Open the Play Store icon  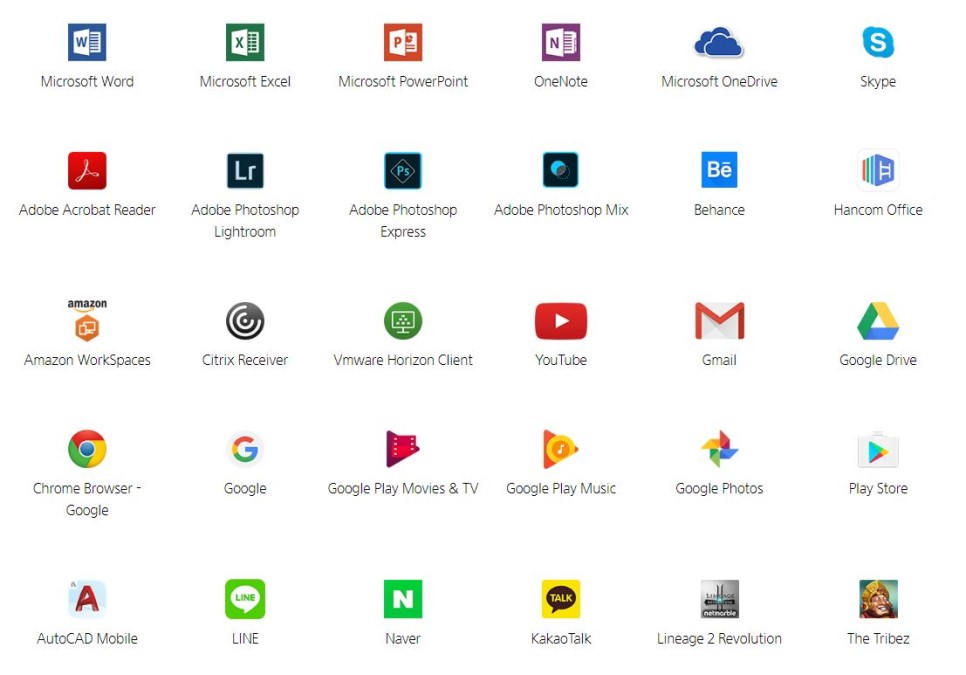coord(878,450)
